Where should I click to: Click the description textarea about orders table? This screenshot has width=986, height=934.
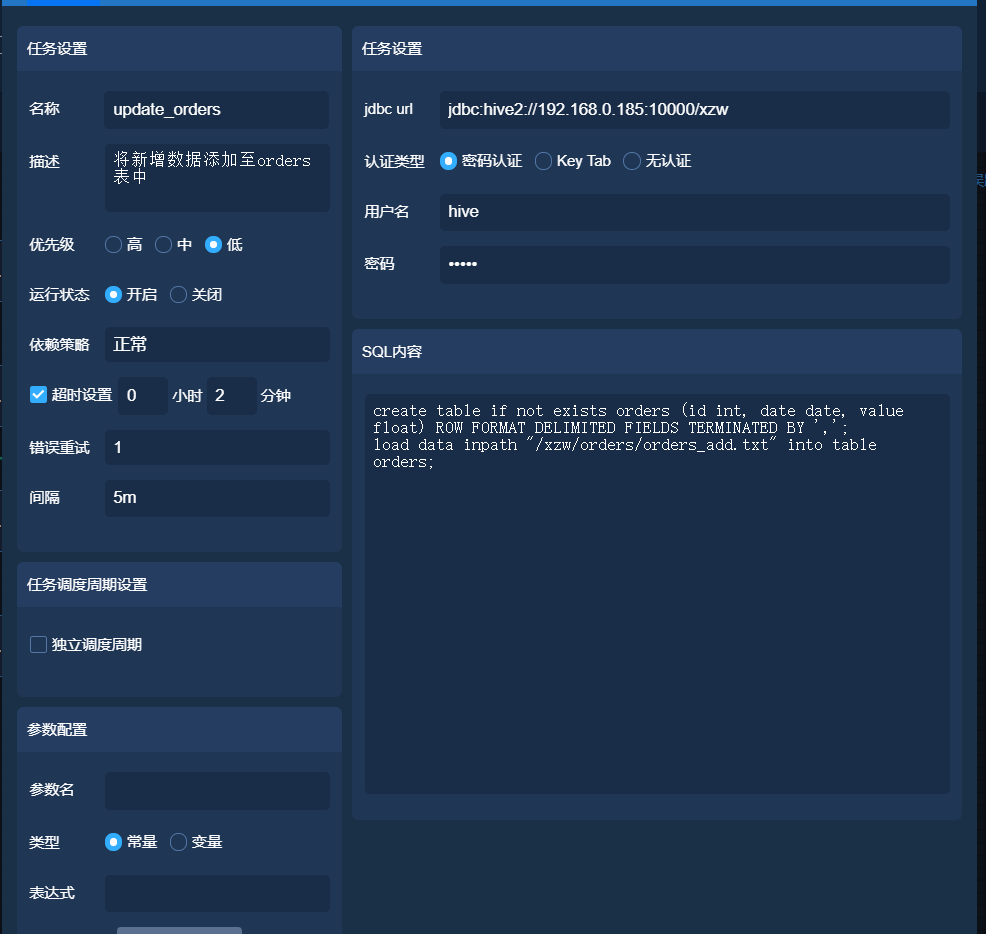(217, 177)
